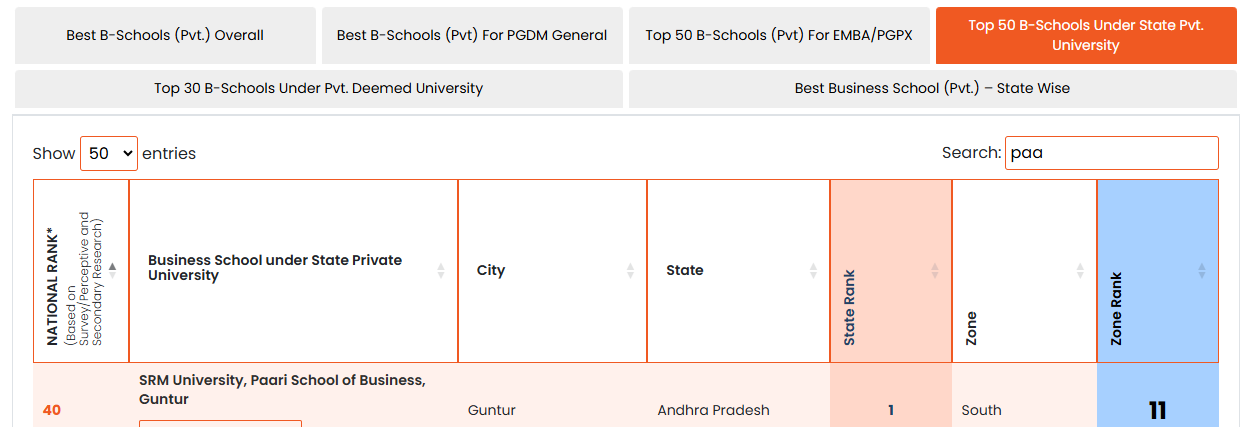Click the City column sort arrows
Viewport: 1245px width, 427px height.
pyautogui.click(x=630, y=270)
